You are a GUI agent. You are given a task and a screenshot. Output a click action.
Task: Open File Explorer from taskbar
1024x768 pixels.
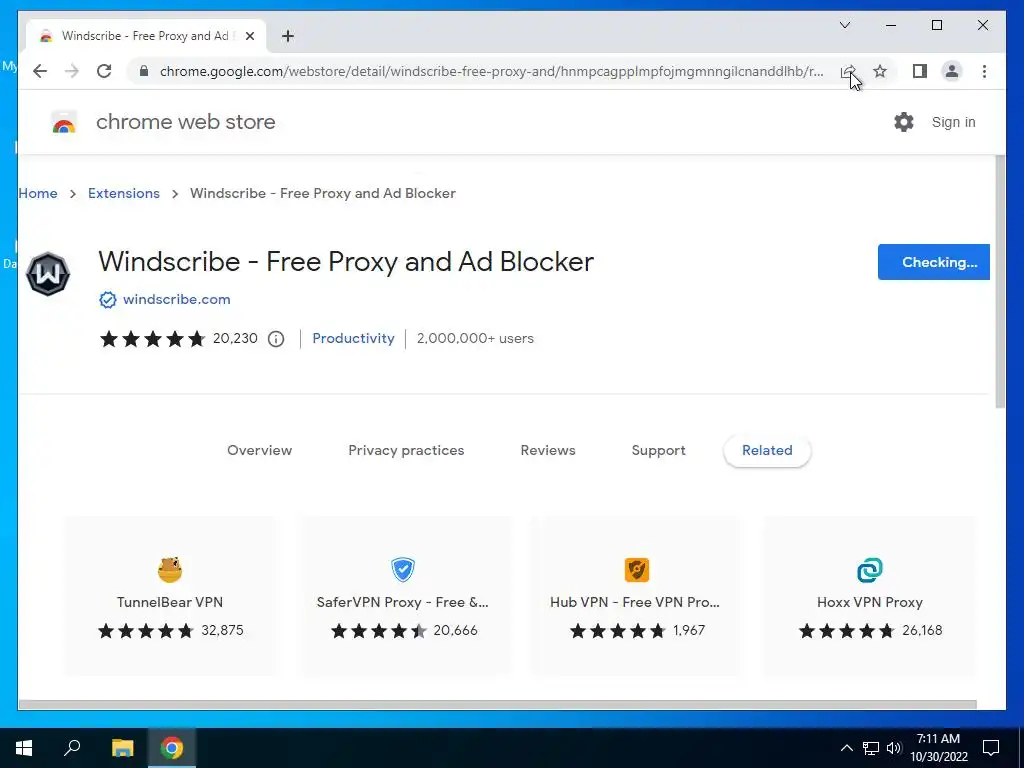(x=122, y=748)
